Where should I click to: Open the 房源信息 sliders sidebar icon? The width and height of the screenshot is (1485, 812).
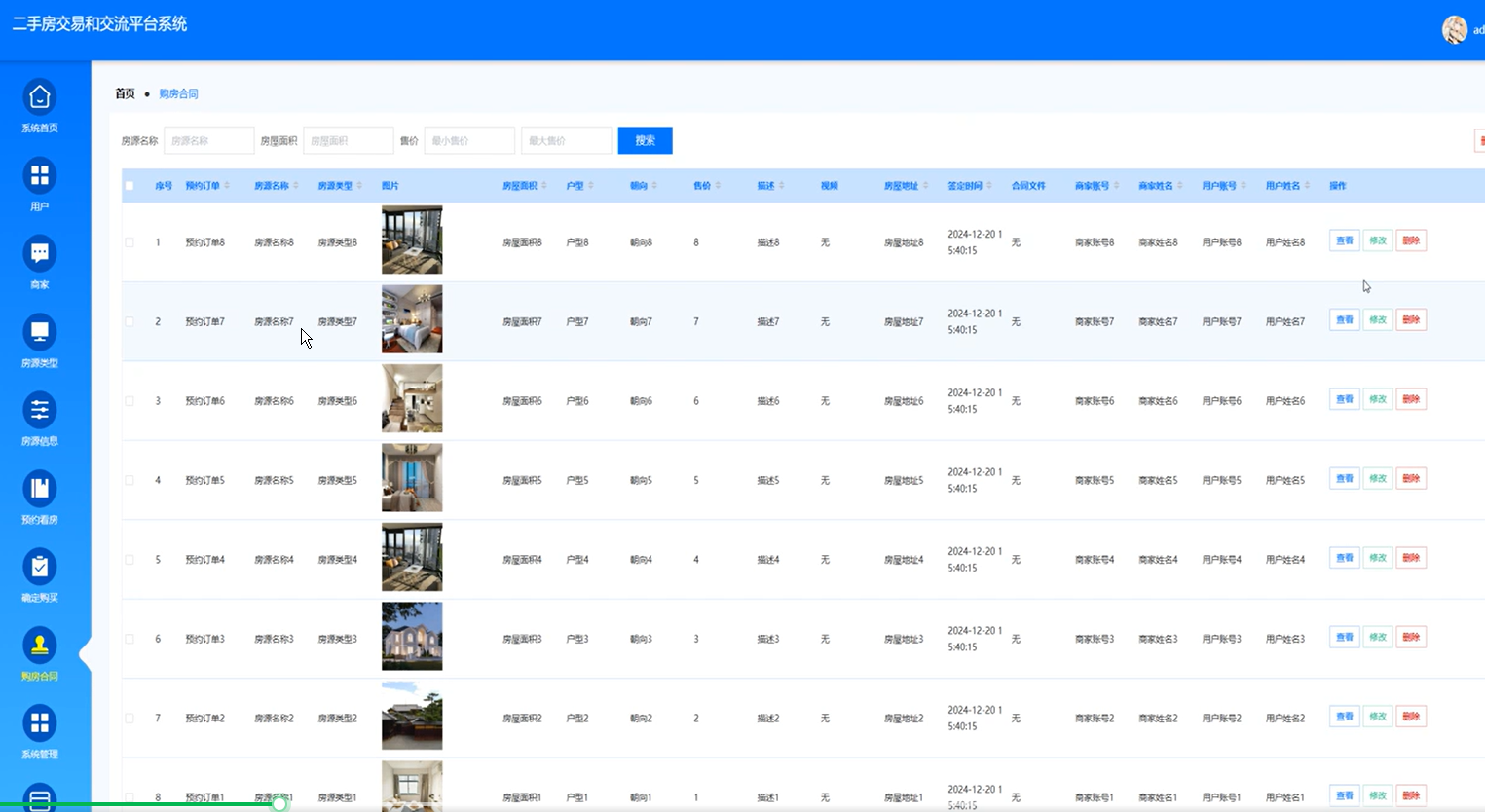pyautogui.click(x=40, y=410)
